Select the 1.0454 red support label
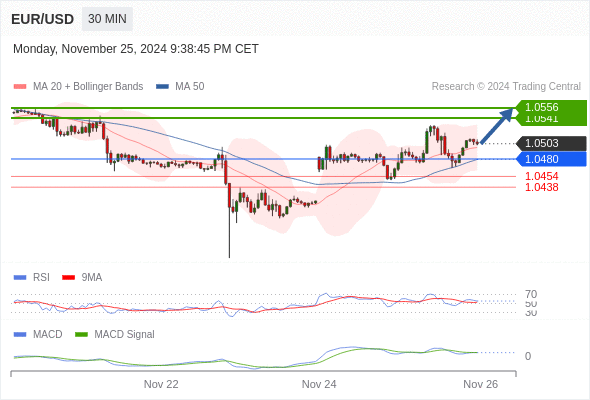590x400 pixels. (541, 176)
